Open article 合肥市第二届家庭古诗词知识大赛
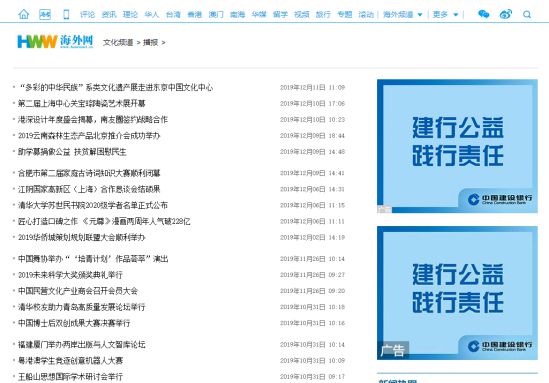This screenshot has height=383, width=549. coord(89,173)
